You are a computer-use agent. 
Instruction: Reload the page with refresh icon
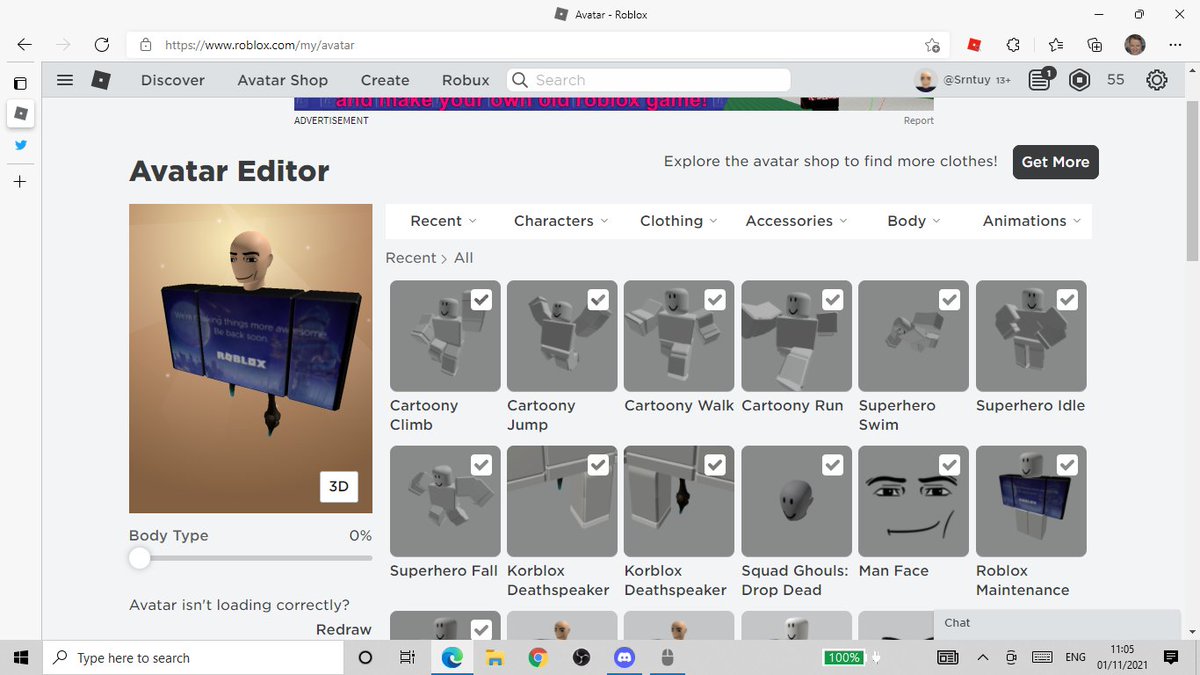101,45
